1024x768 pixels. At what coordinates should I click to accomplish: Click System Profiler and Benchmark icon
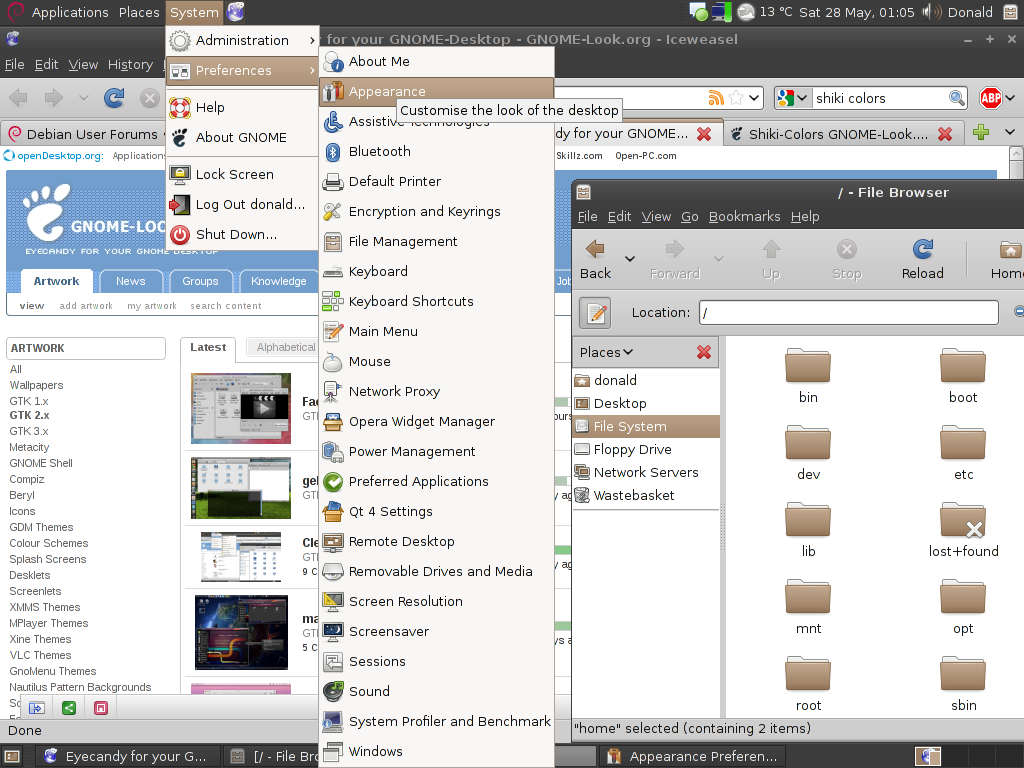pos(333,722)
